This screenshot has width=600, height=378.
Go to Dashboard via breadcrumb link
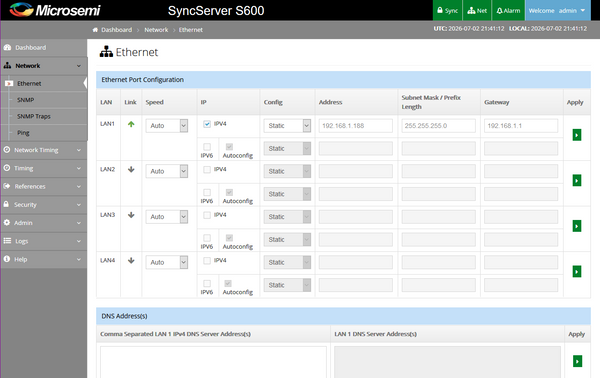pos(116,30)
